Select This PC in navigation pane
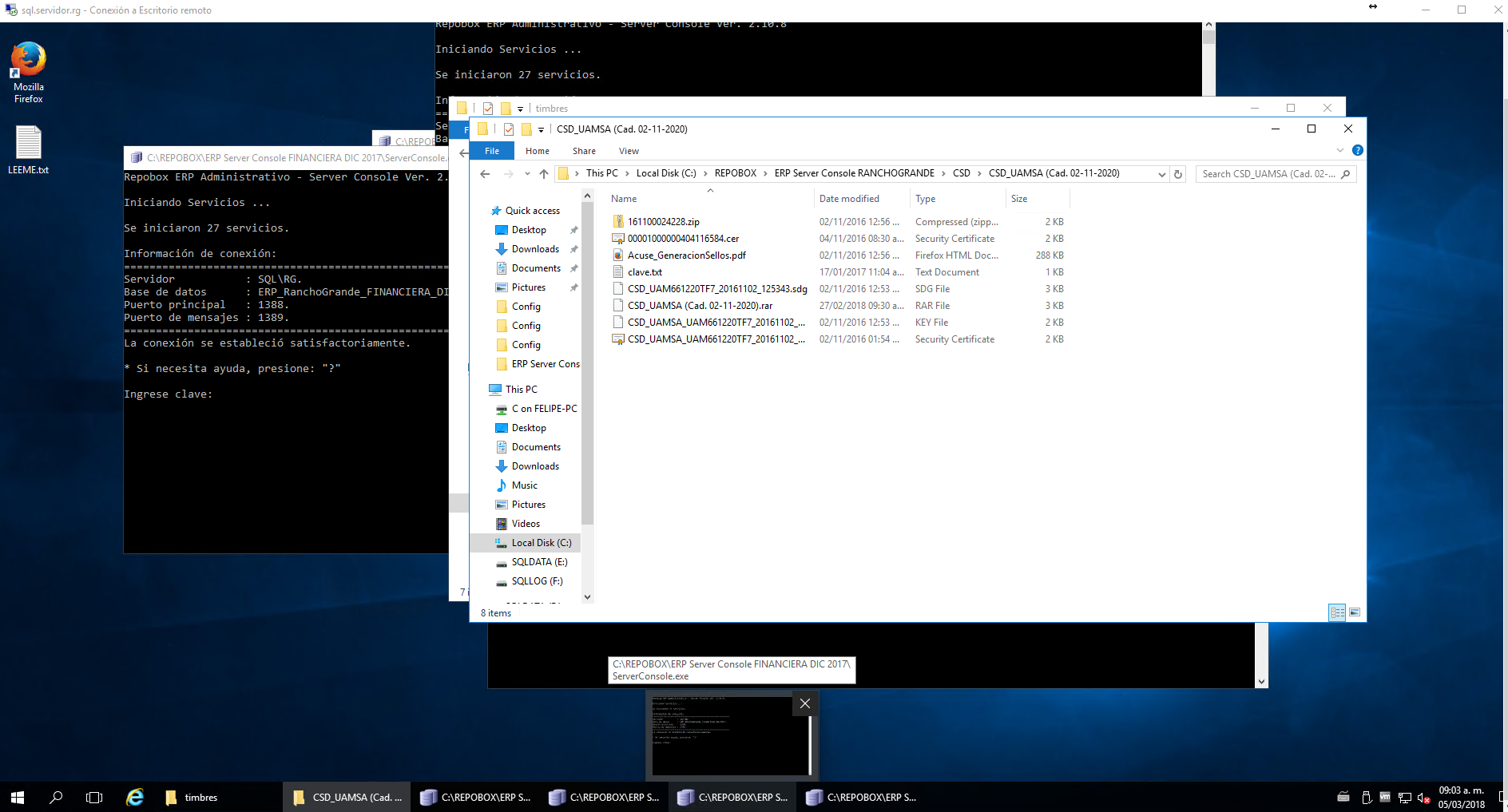Screen dimensions: 1508x812 521,390
